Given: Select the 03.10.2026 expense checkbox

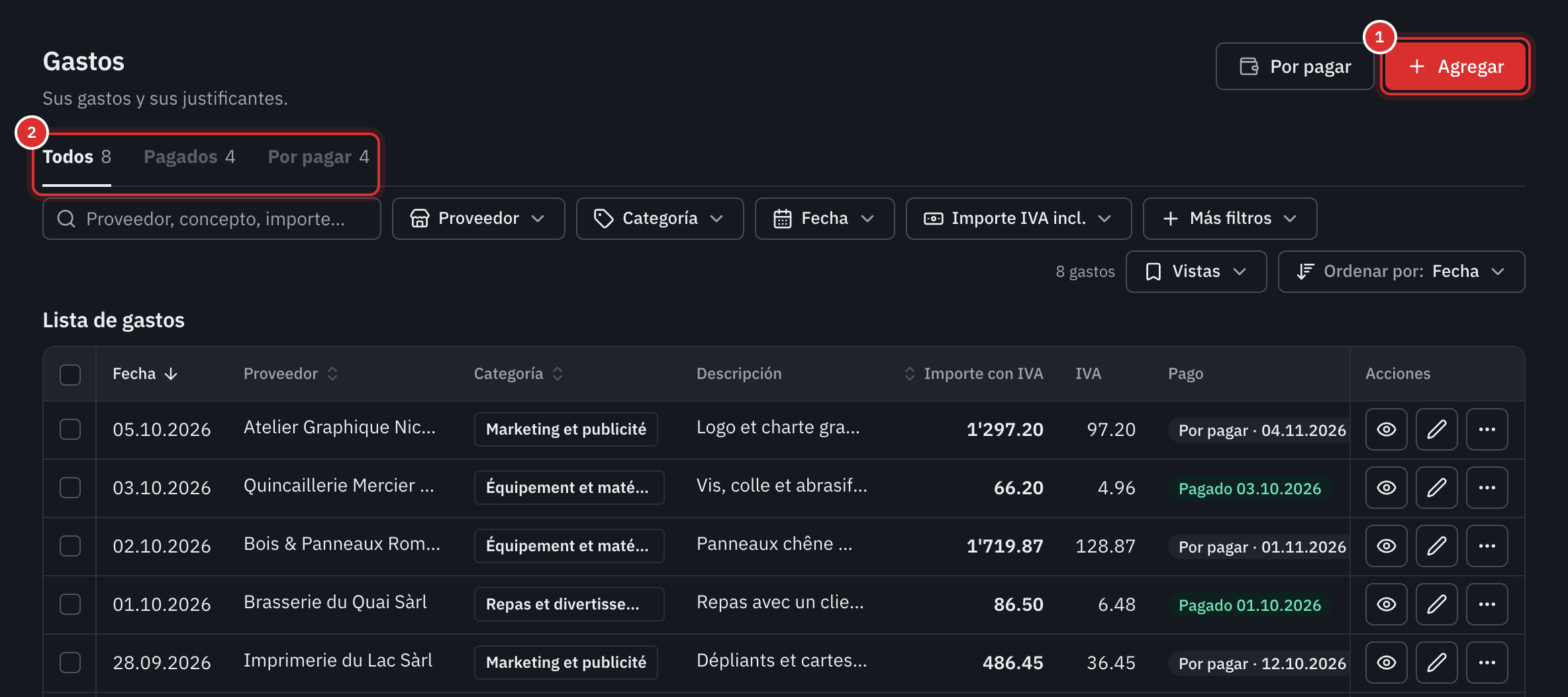Looking at the screenshot, I should (x=70, y=488).
